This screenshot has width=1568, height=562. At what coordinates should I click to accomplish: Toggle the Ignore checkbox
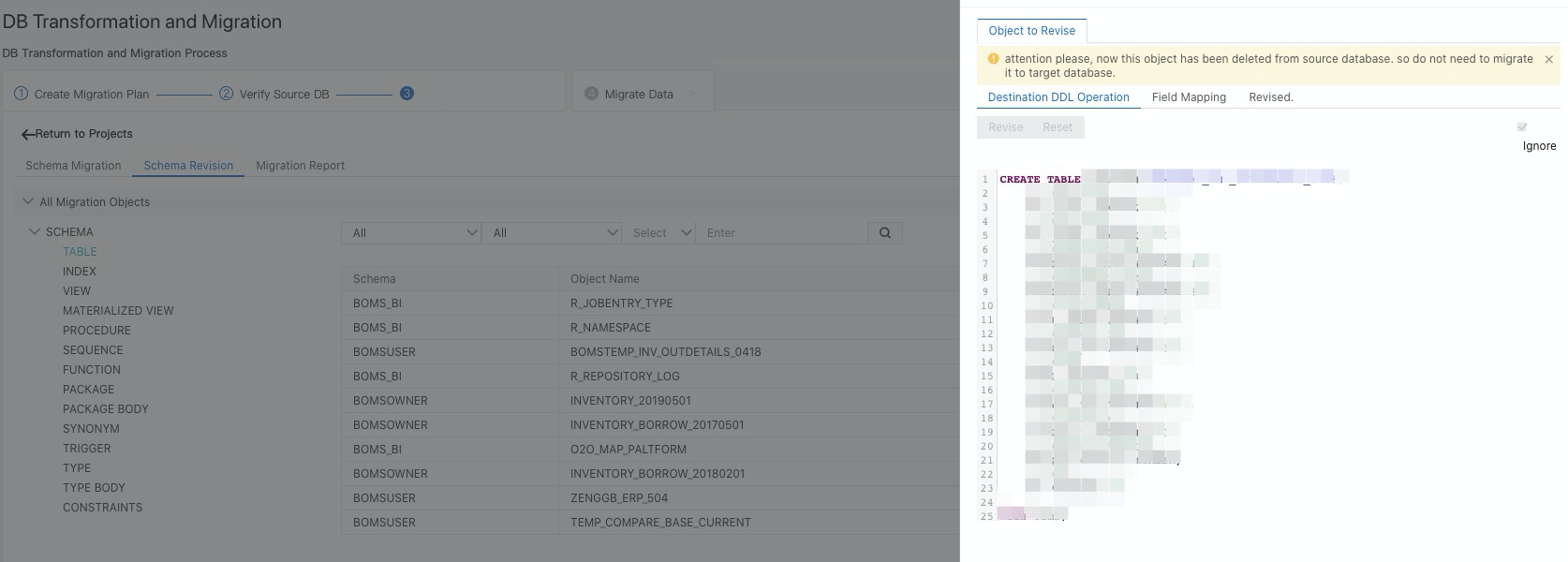(x=1522, y=126)
